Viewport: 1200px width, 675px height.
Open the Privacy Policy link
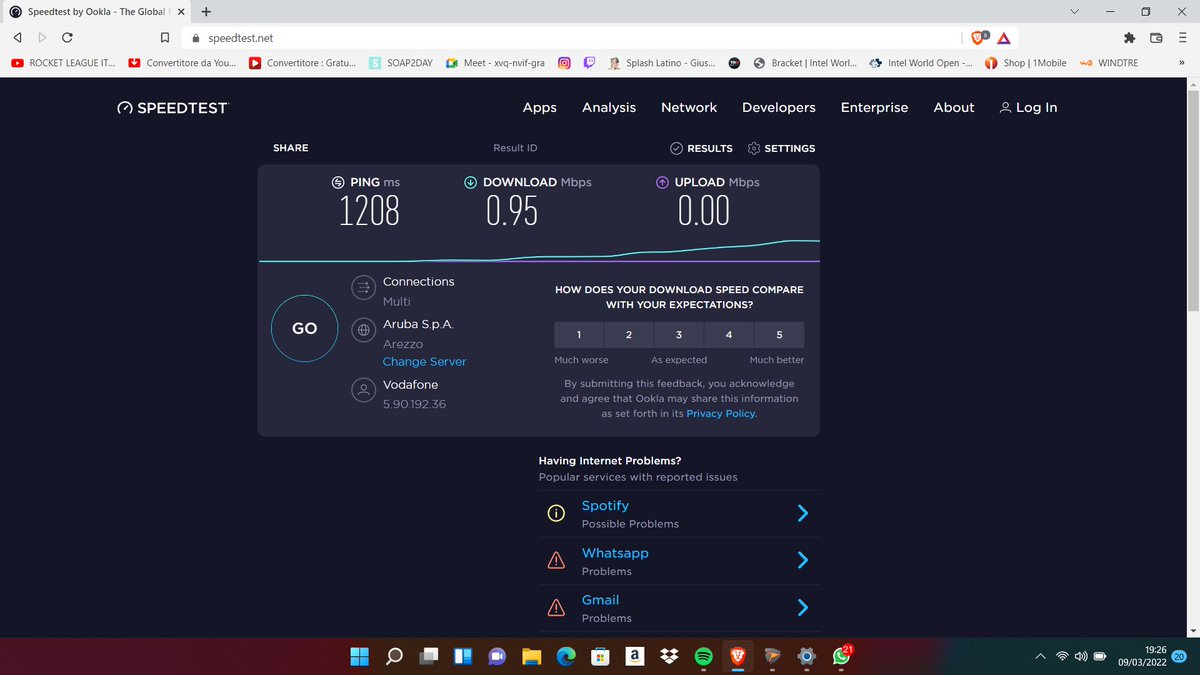tap(721, 414)
